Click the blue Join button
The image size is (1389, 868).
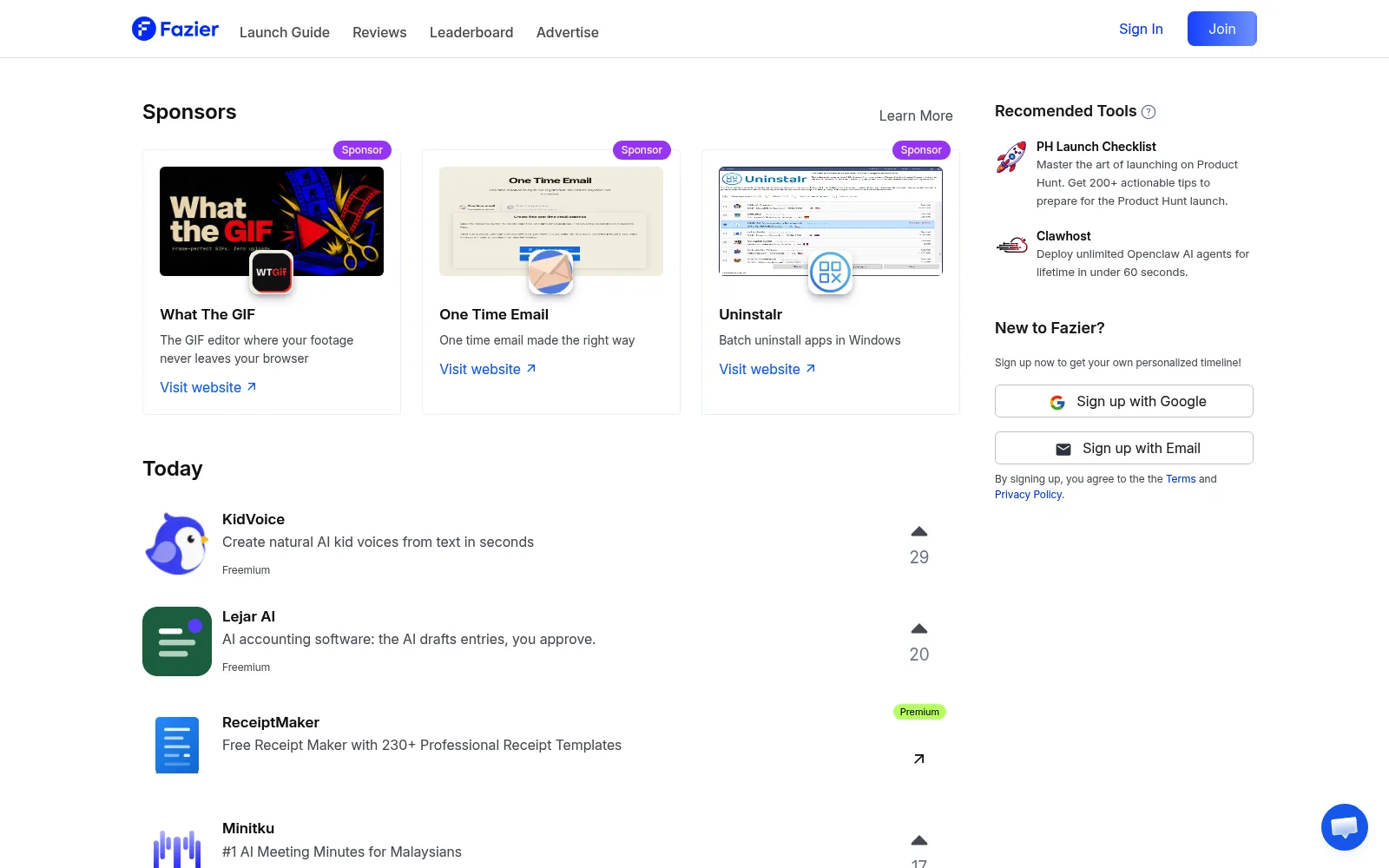coord(1222,29)
